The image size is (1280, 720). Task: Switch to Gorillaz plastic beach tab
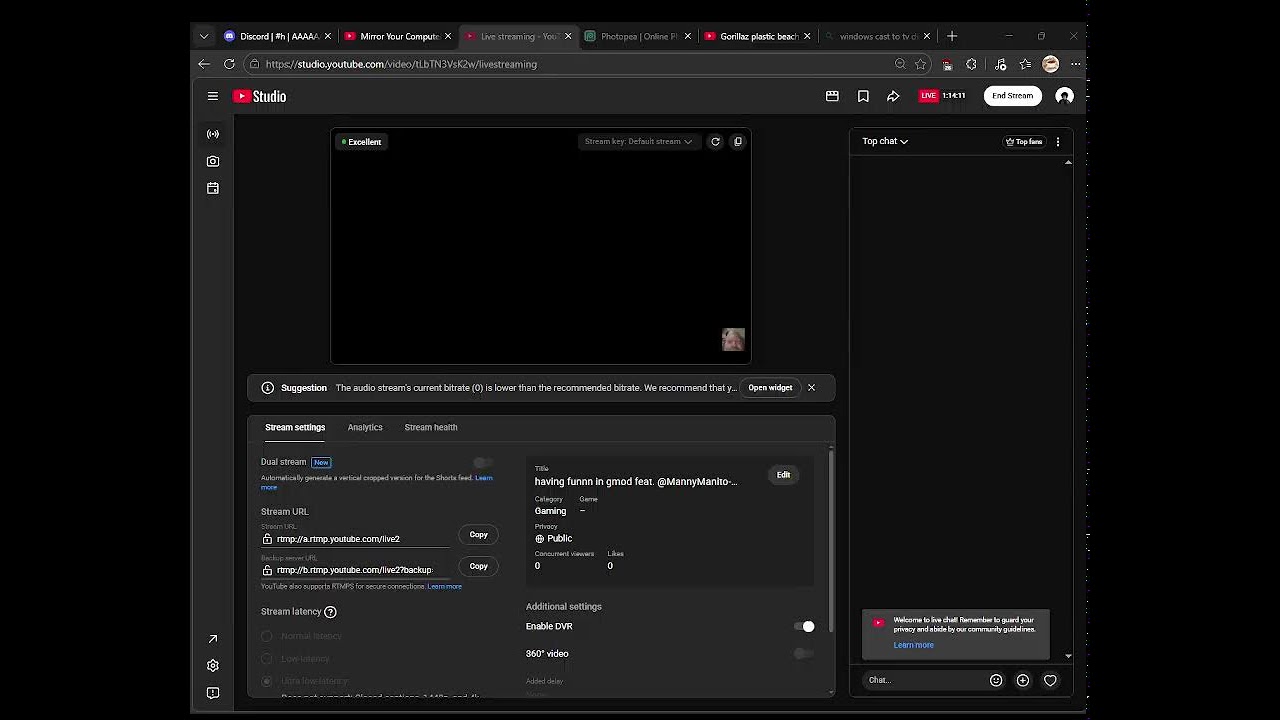pos(757,36)
